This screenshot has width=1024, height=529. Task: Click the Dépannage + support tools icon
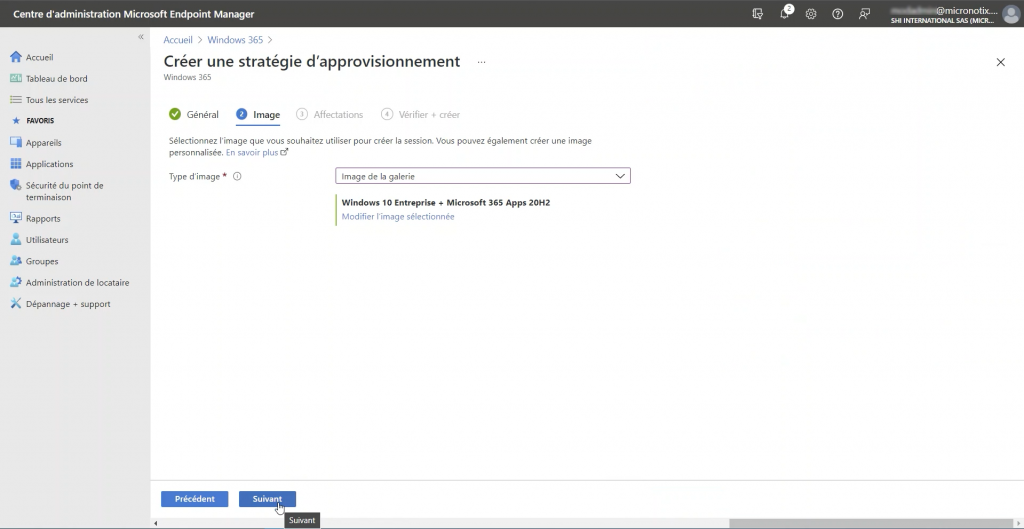point(16,304)
